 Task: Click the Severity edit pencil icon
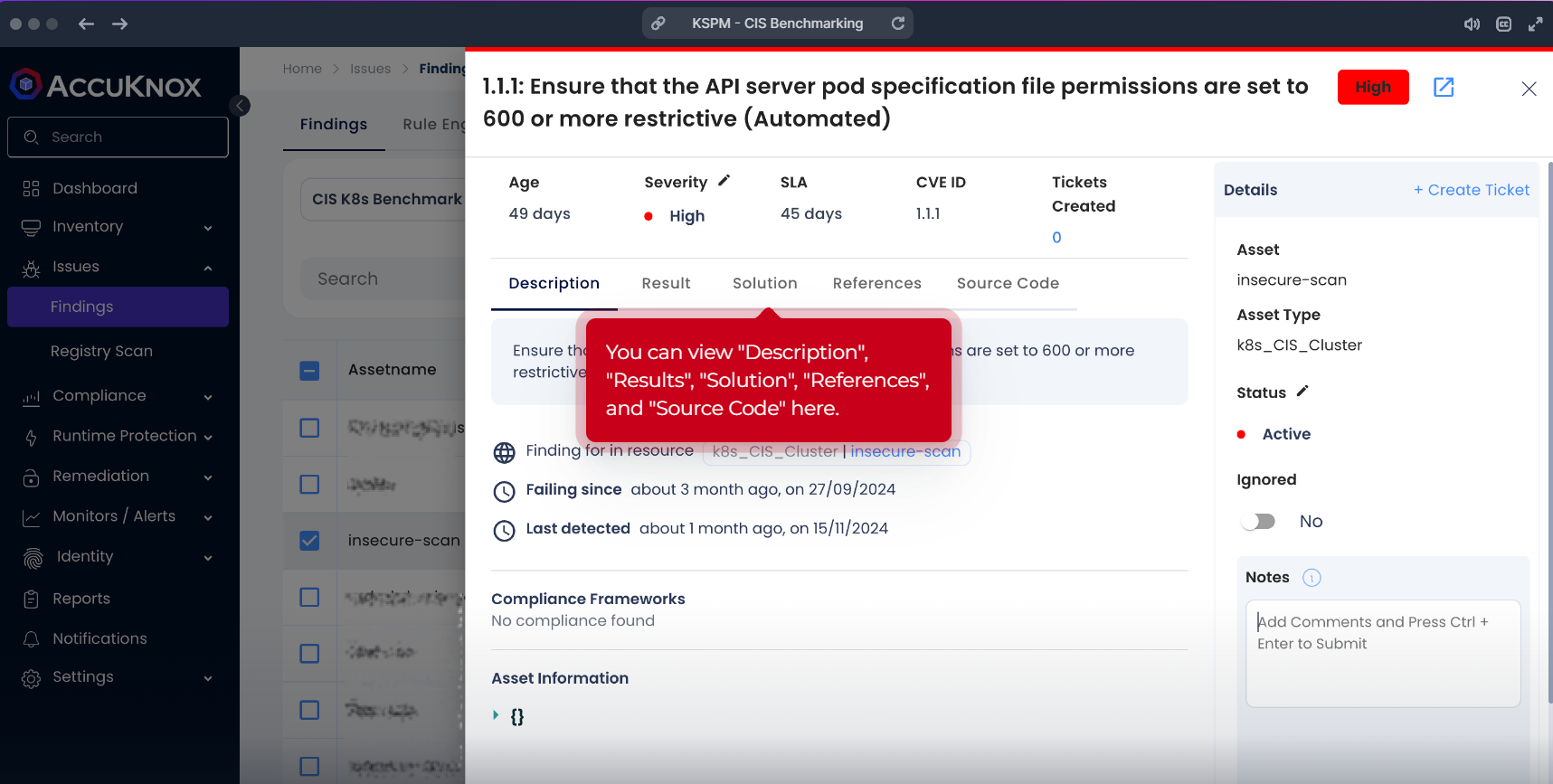pos(724,181)
